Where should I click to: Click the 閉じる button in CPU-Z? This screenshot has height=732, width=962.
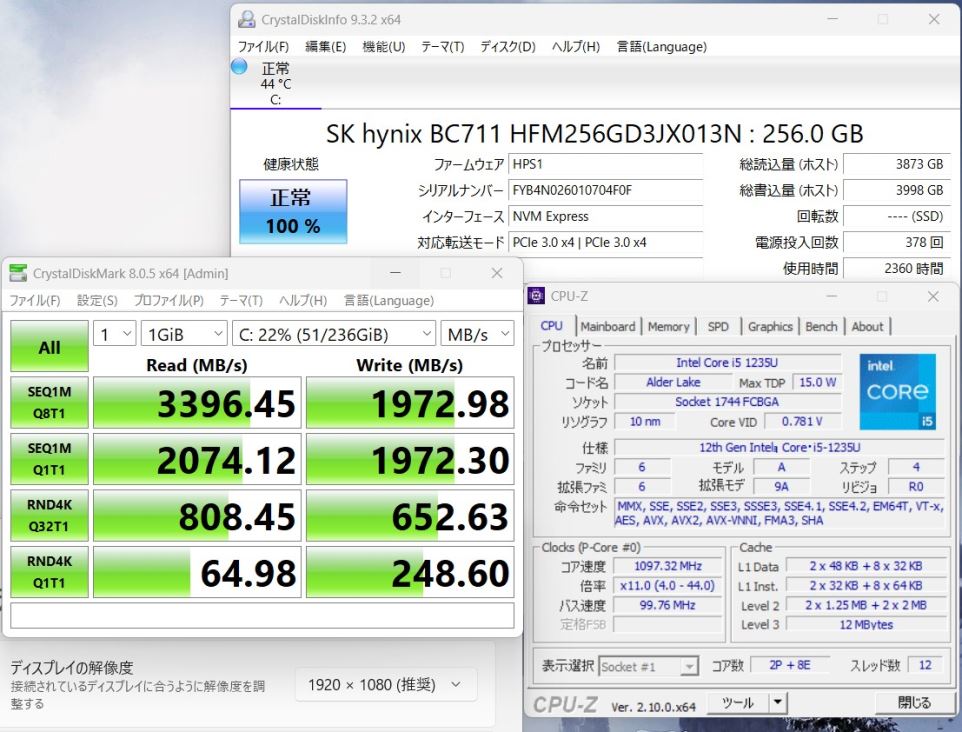coord(914,702)
